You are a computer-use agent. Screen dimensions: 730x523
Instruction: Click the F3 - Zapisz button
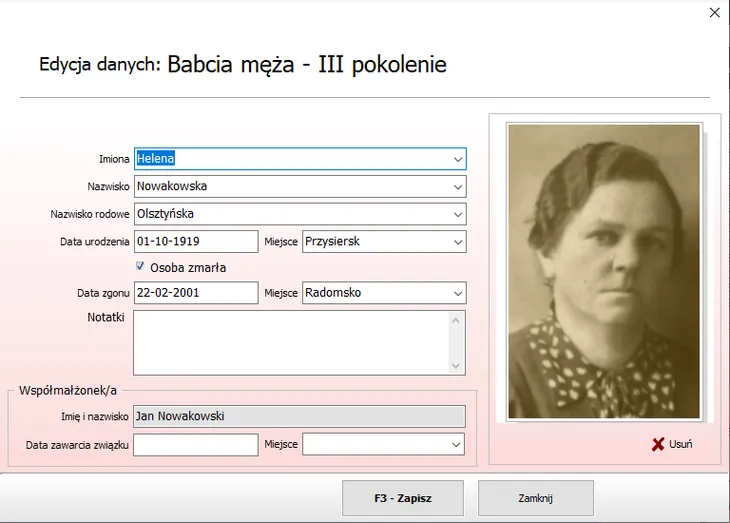pyautogui.click(x=403, y=498)
